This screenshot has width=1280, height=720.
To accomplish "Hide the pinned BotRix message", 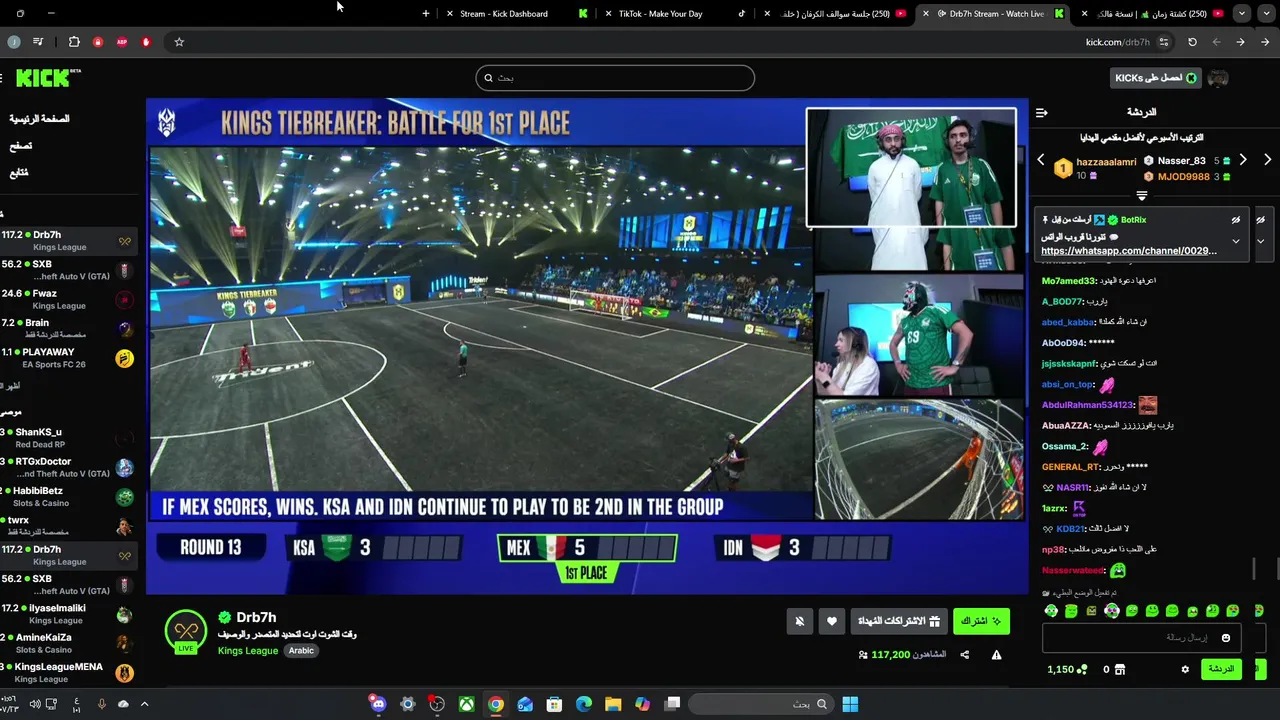I will pos(1236,220).
